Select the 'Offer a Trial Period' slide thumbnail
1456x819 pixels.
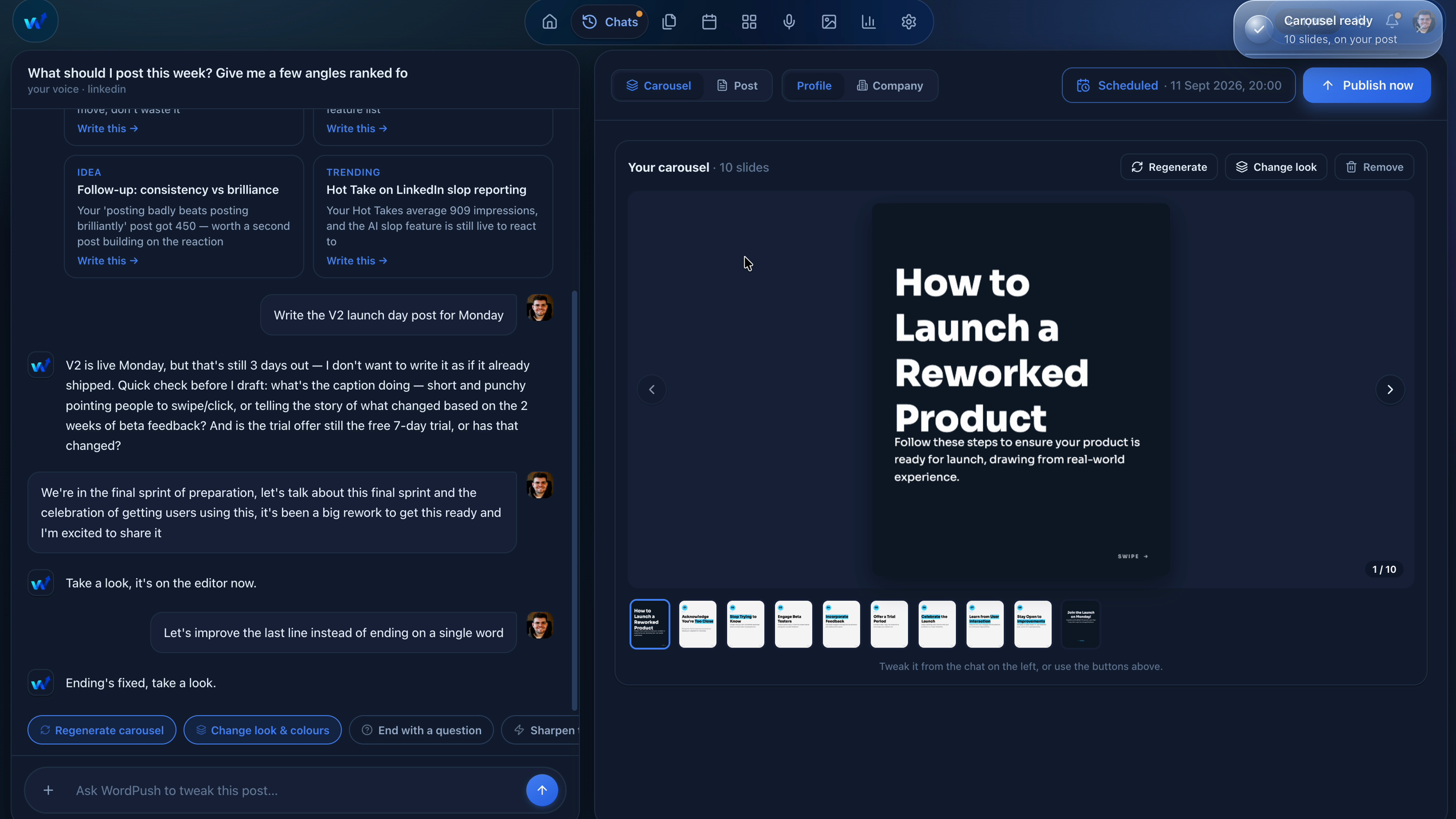click(889, 624)
